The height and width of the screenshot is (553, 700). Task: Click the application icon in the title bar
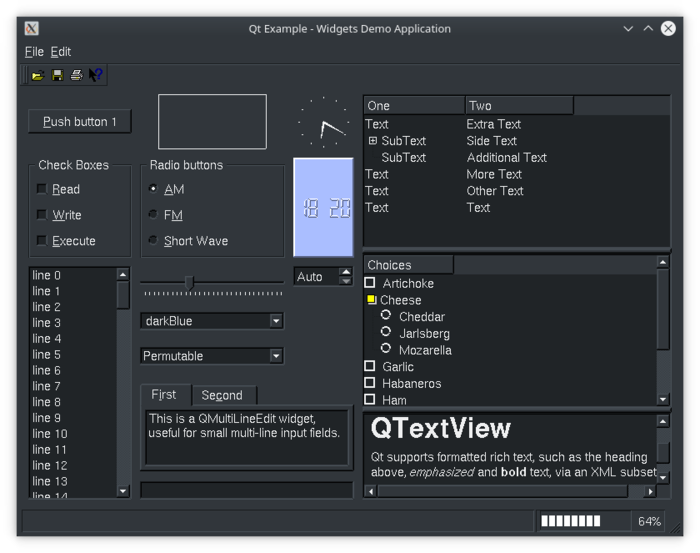31,29
